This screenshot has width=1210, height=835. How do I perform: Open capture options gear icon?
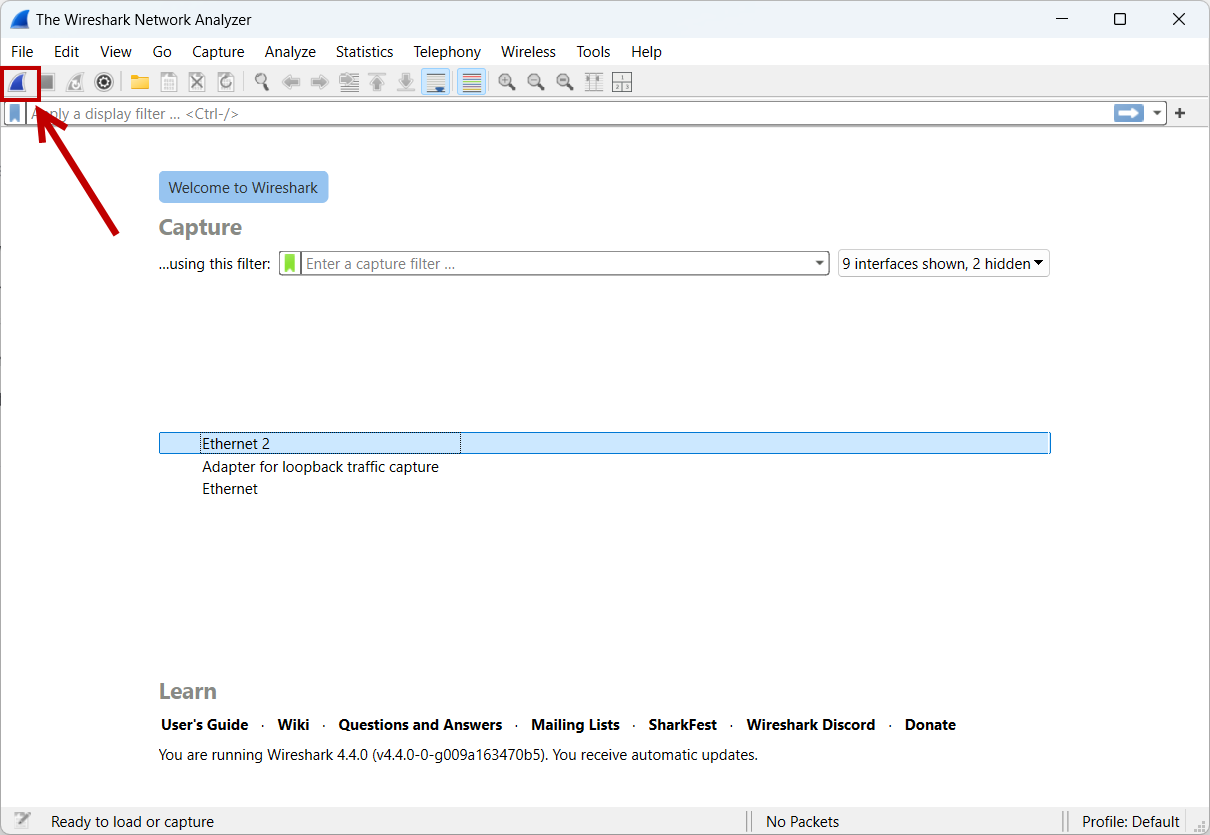click(x=103, y=82)
